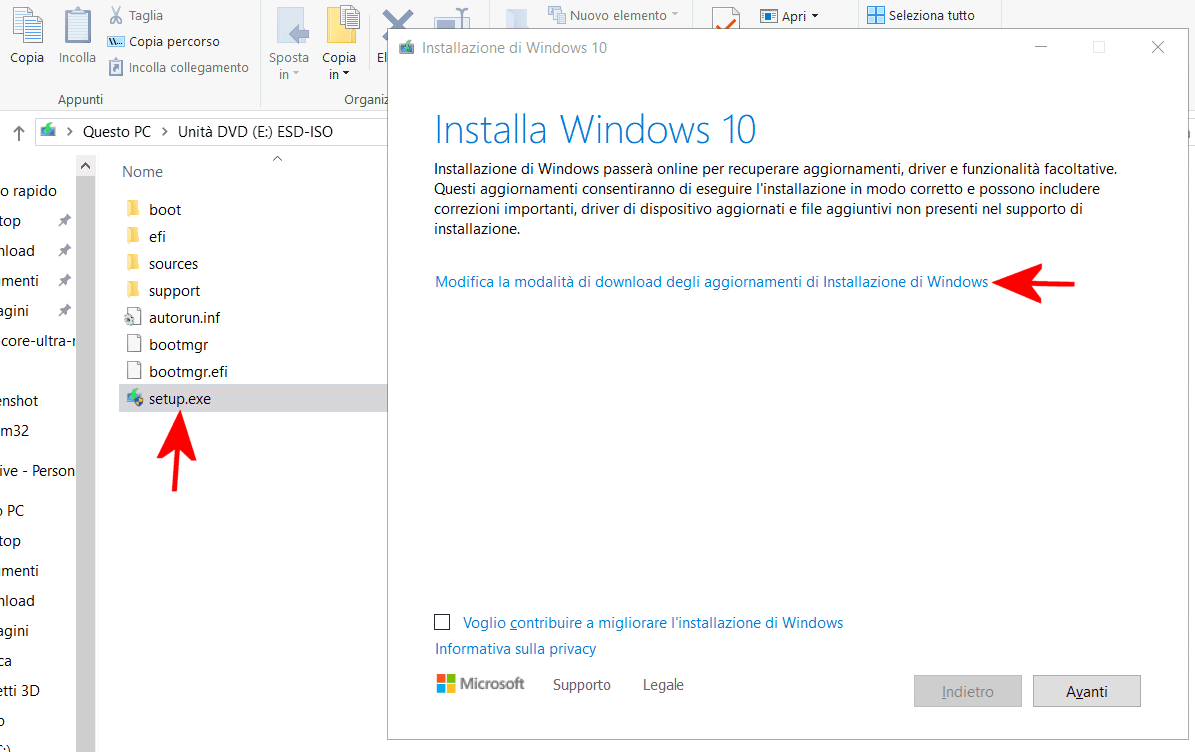Click the Windows setup icon in the title bar
Image resolution: width=1195 pixels, height=752 pixels.
point(407,47)
